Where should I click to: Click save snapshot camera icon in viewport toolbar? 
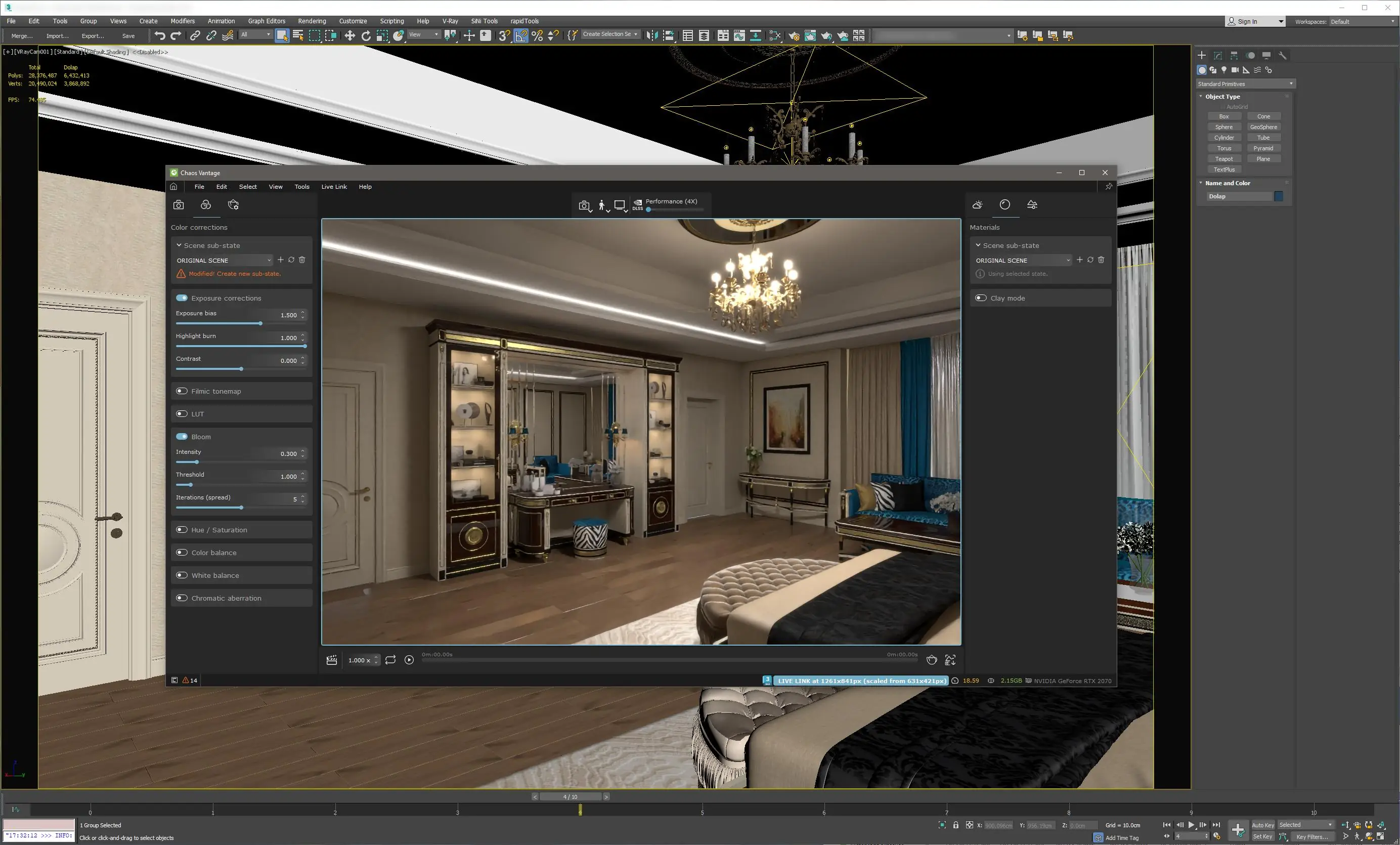click(584, 206)
